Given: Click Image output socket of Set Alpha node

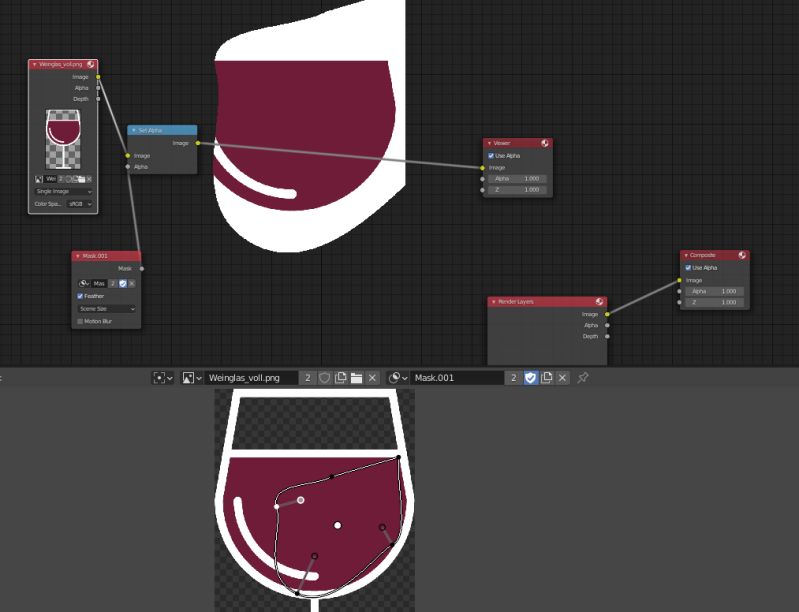Looking at the screenshot, I should click(198, 143).
